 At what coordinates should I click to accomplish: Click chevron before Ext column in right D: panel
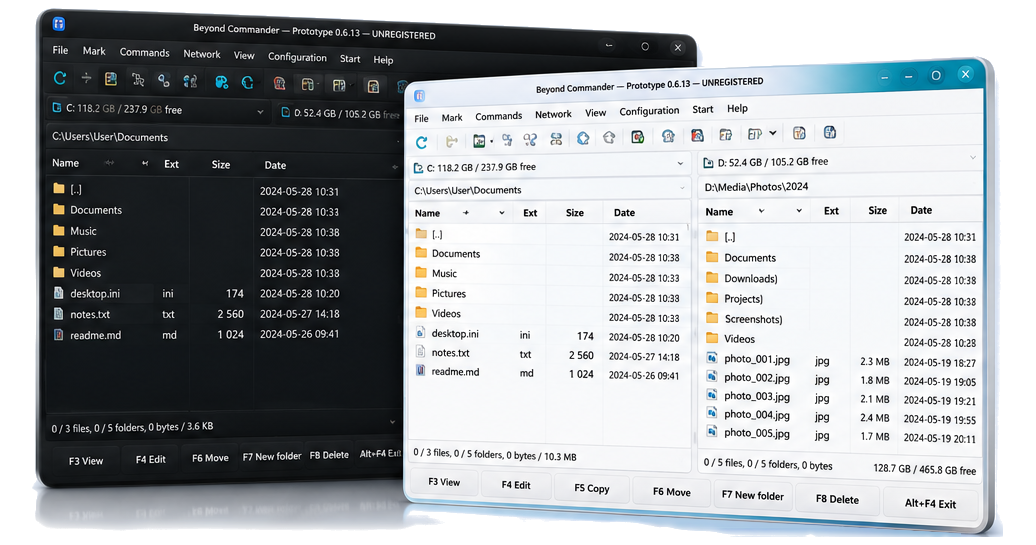[x=799, y=211]
